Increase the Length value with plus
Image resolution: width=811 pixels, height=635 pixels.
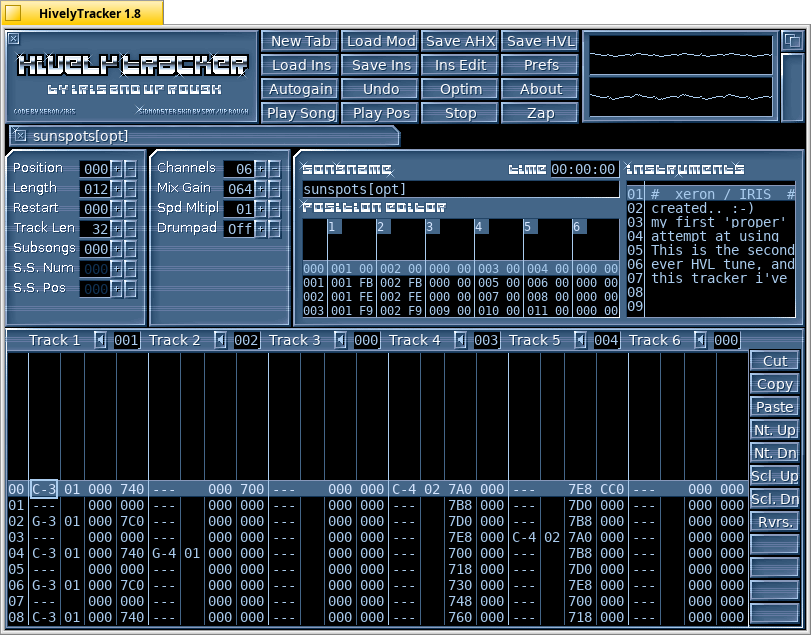tap(116, 189)
